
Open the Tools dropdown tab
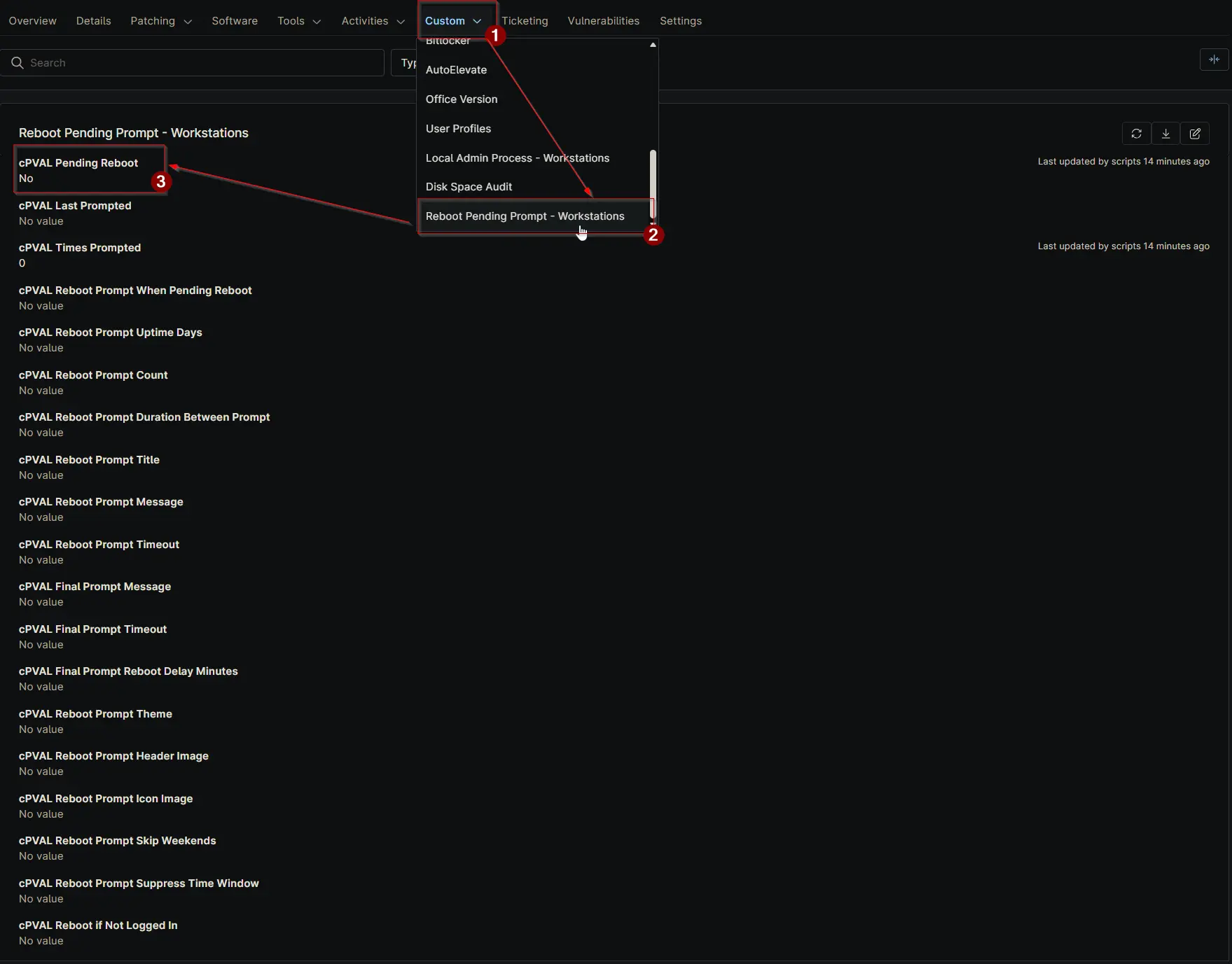(298, 21)
